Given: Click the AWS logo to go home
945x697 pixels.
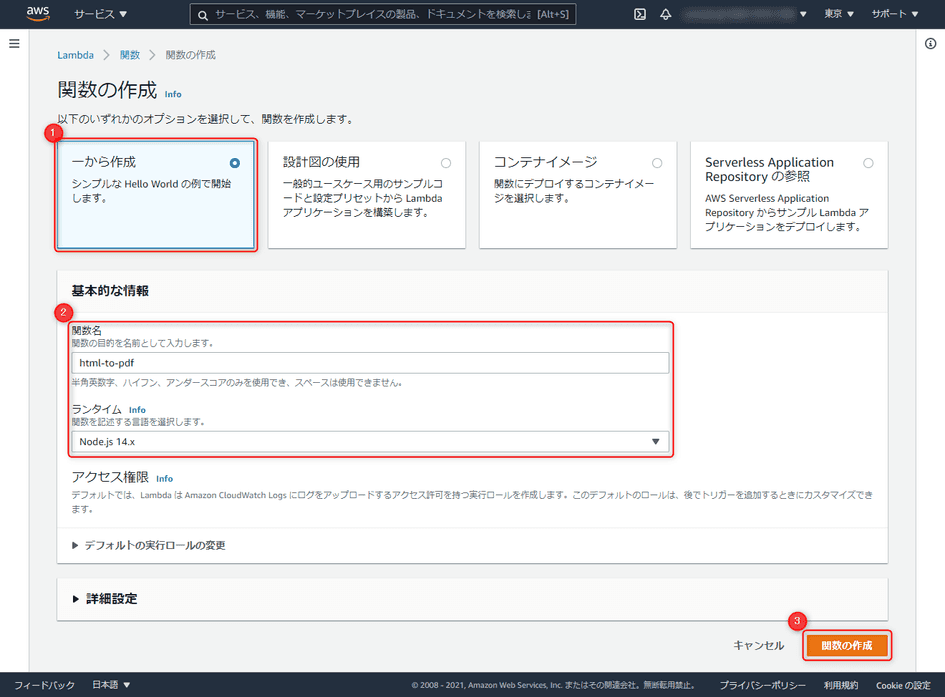Looking at the screenshot, I should point(37,14).
